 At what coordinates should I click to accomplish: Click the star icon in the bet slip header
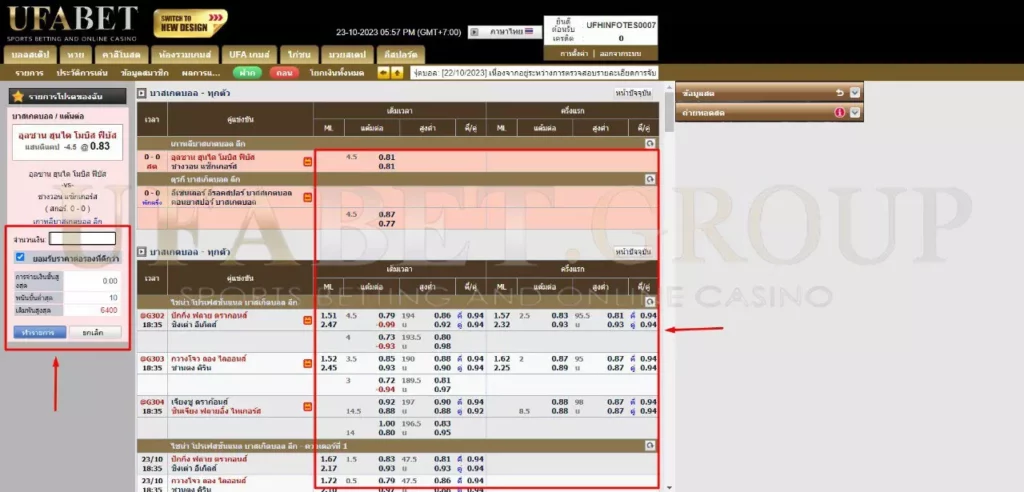[x=17, y=96]
